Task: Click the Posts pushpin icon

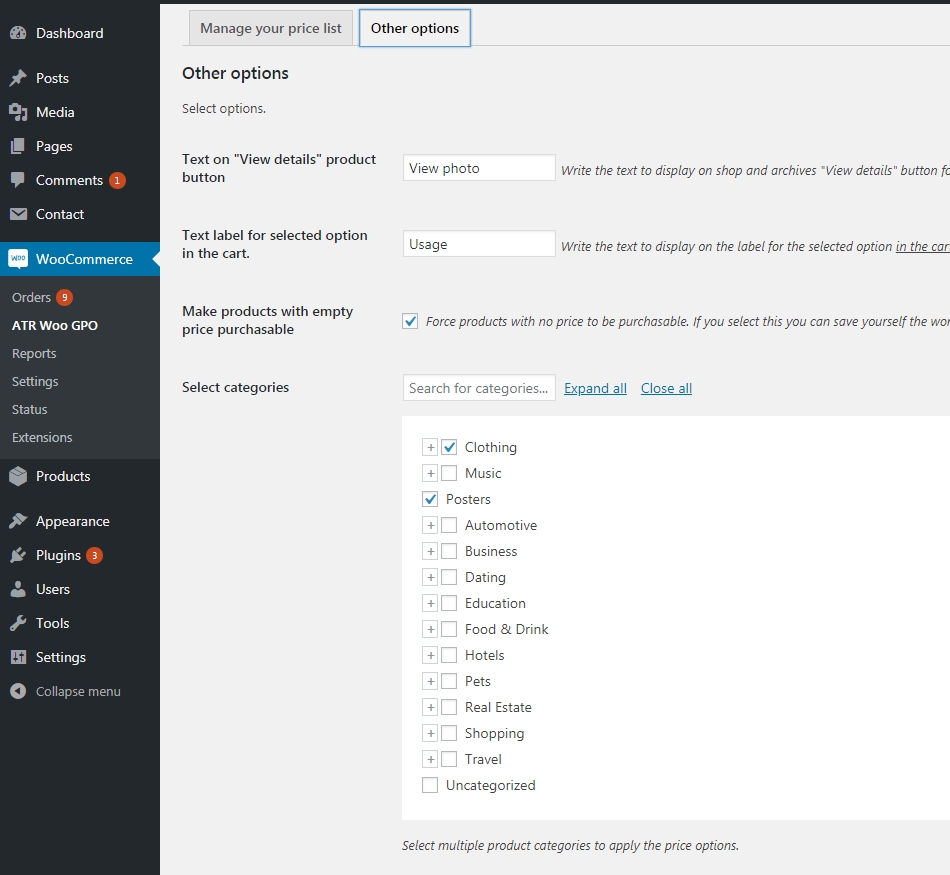Action: point(18,78)
